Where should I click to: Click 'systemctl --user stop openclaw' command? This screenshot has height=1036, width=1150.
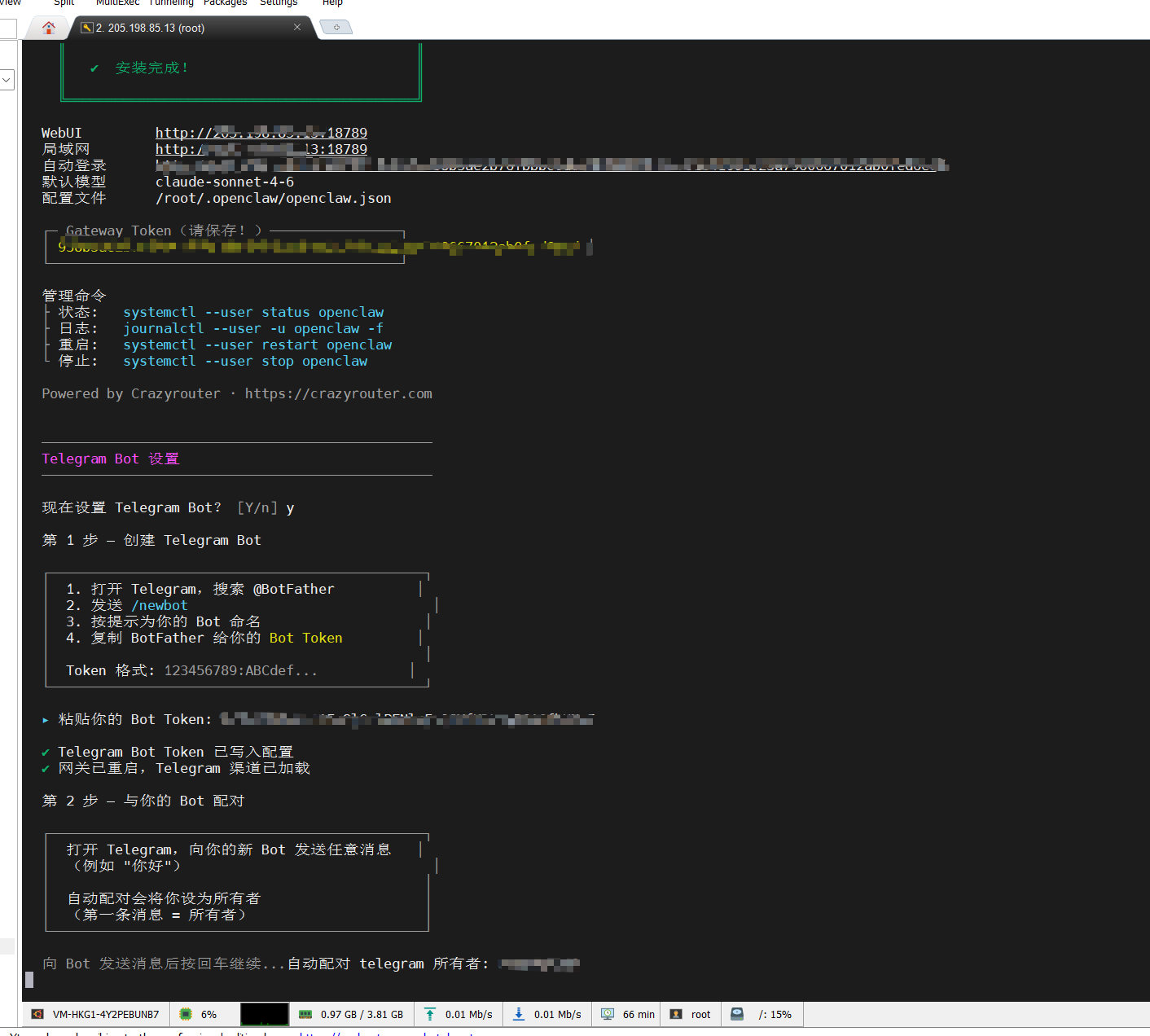[245, 361]
